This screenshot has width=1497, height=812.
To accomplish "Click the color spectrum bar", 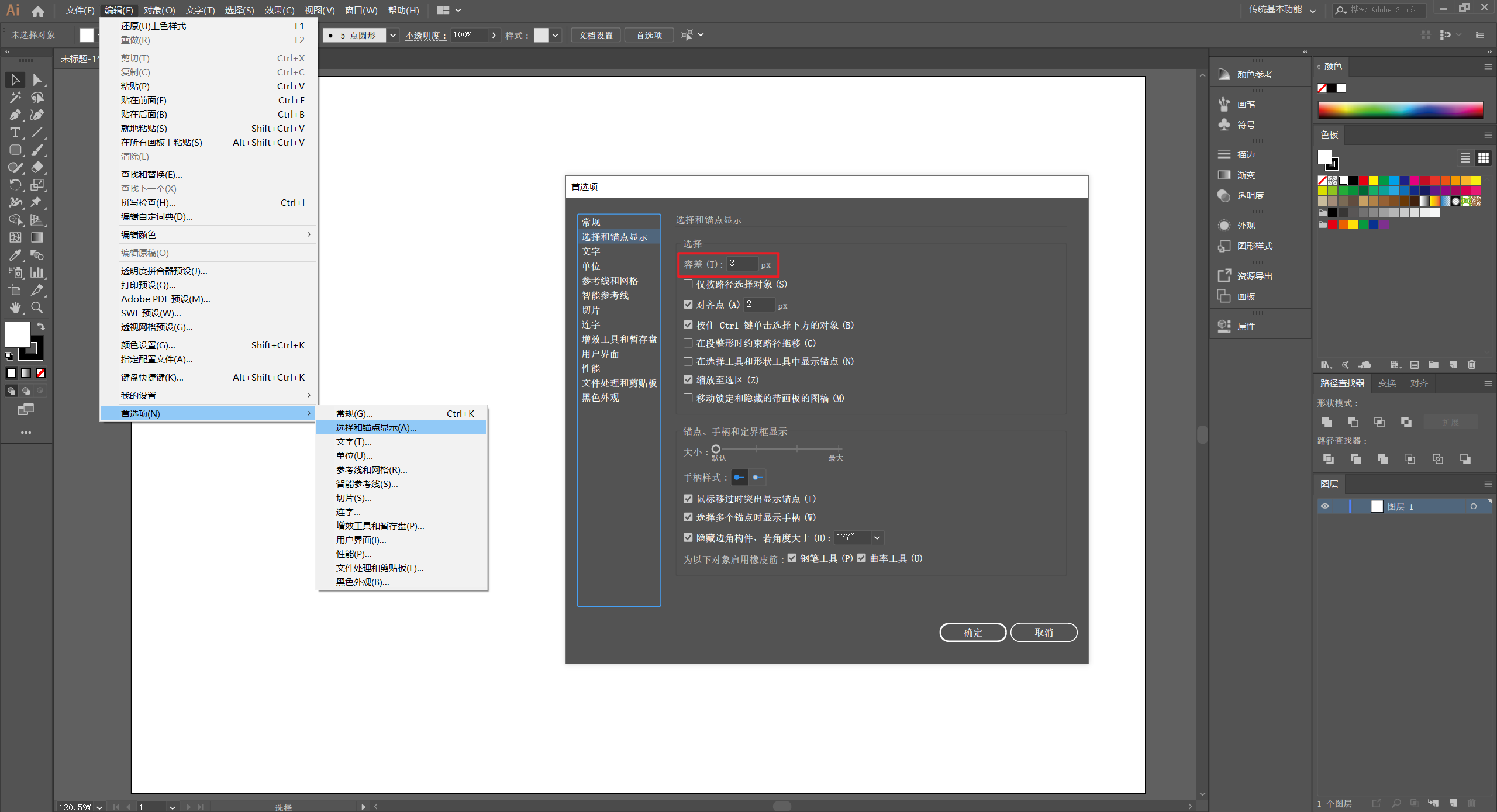I will 1400,110.
